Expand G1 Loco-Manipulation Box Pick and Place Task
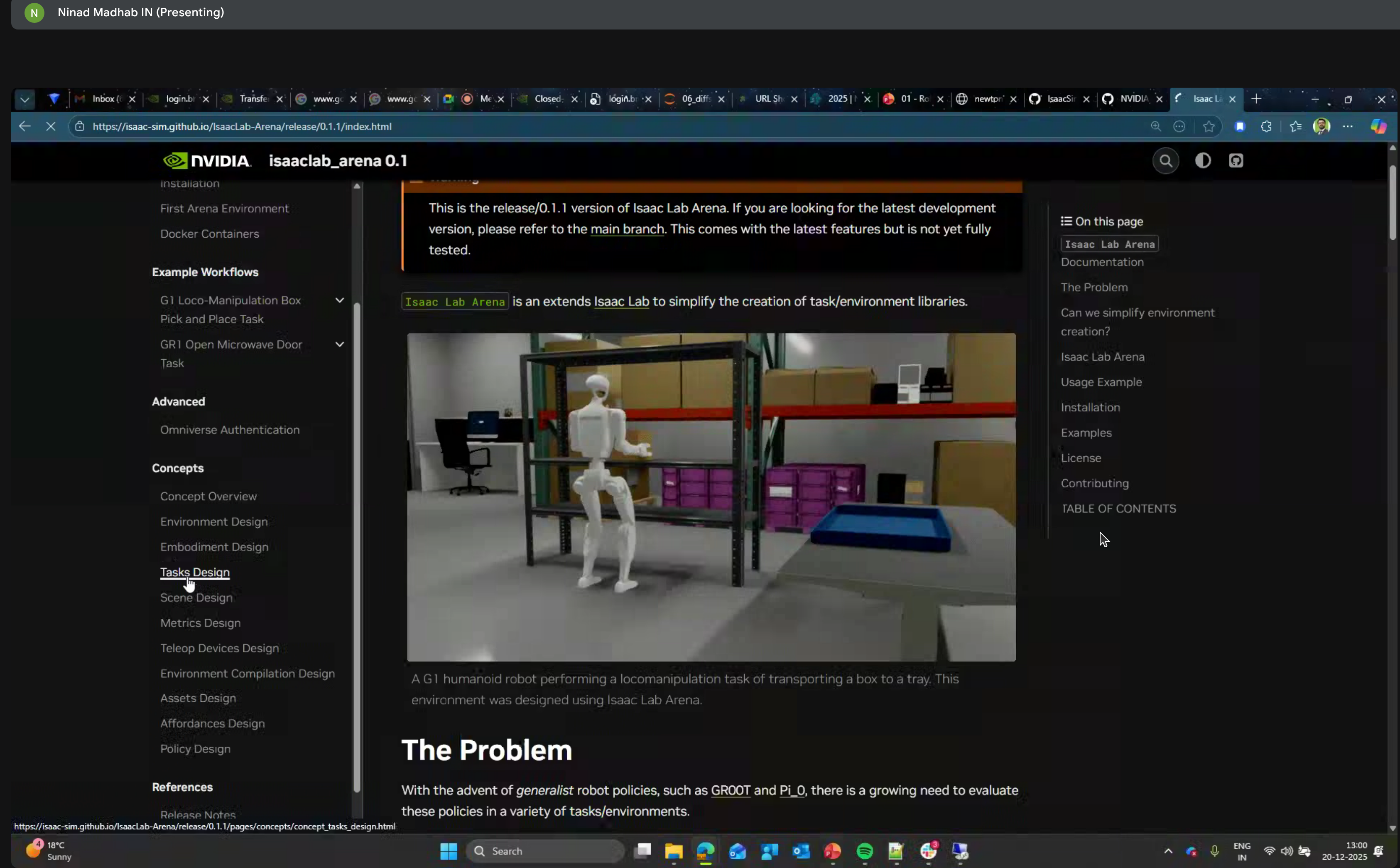The image size is (1400, 868). pos(339,300)
